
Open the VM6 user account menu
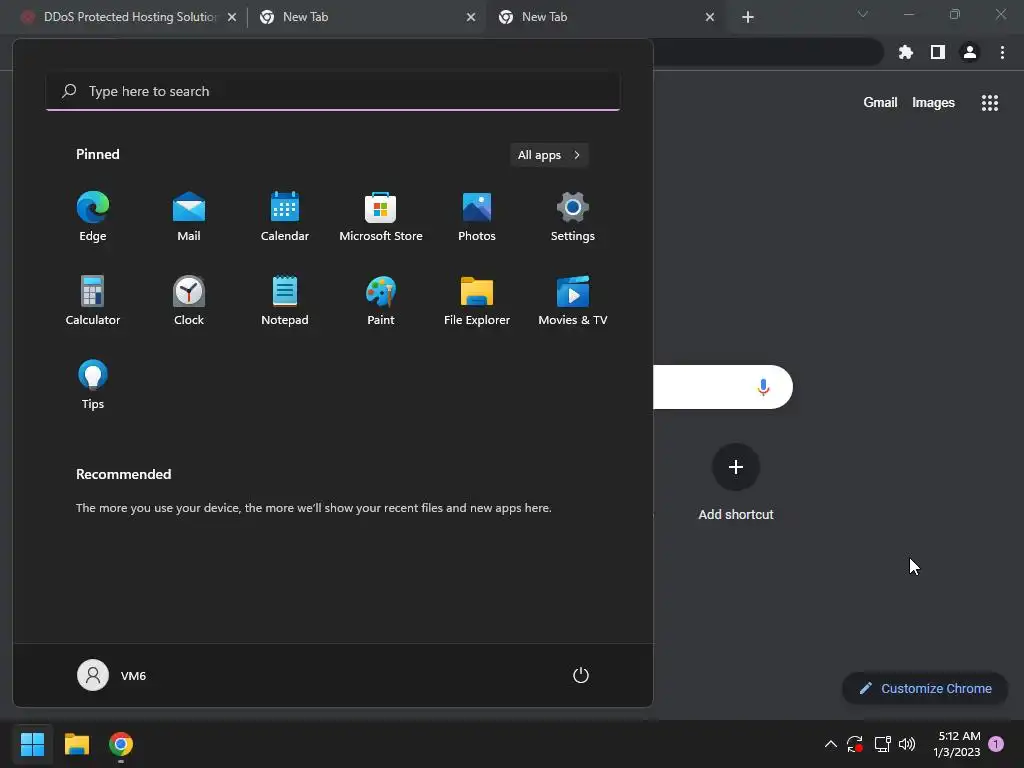pyautogui.click(x=112, y=675)
